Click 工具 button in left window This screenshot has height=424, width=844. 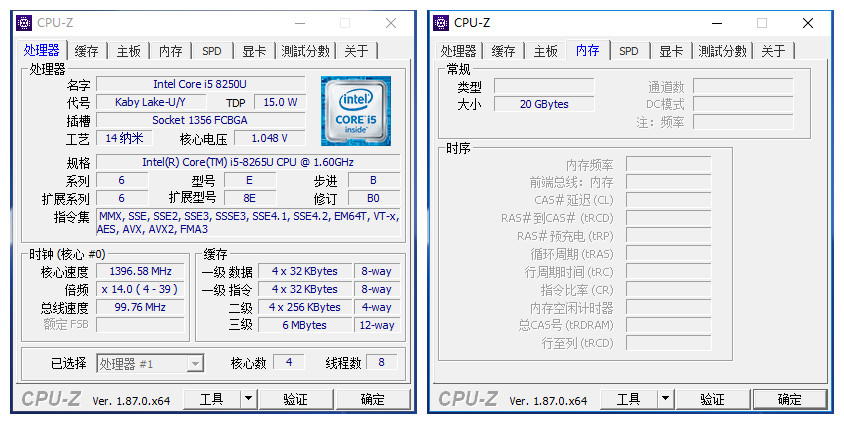pyautogui.click(x=212, y=399)
